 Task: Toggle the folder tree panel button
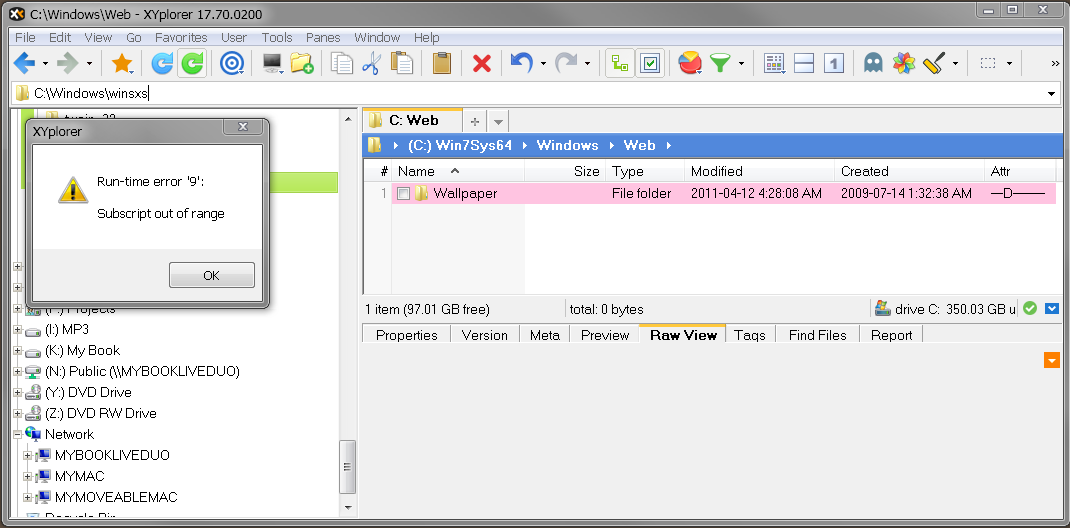(x=620, y=64)
